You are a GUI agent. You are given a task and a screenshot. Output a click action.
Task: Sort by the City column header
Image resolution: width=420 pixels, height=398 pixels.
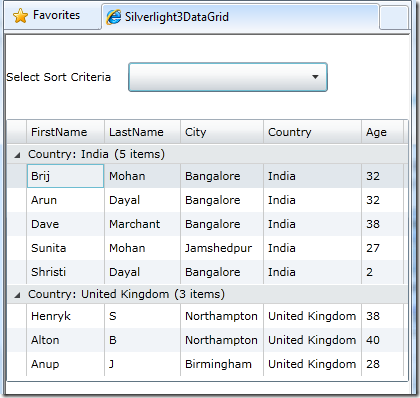[222, 132]
